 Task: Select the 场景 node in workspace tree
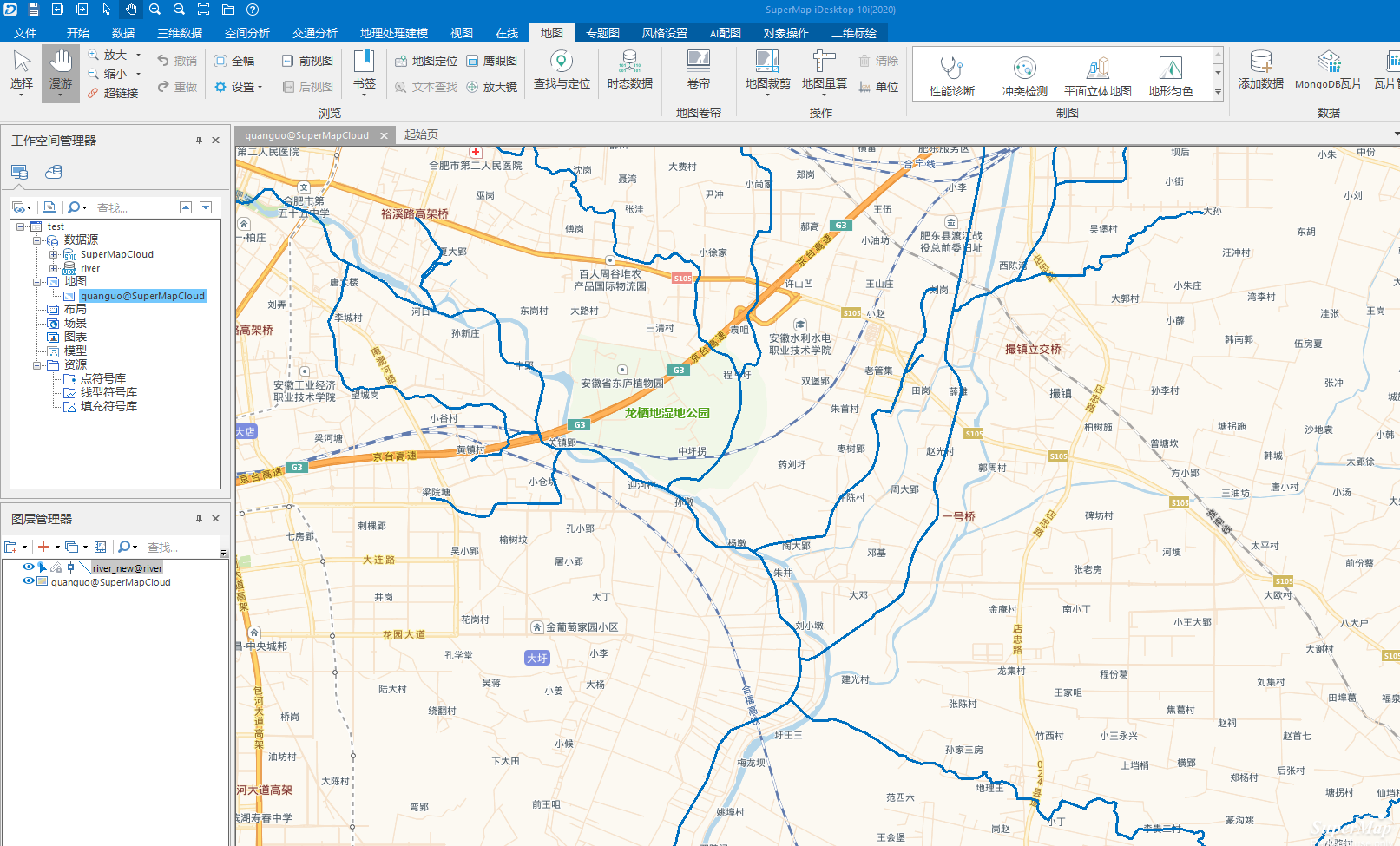click(x=76, y=323)
